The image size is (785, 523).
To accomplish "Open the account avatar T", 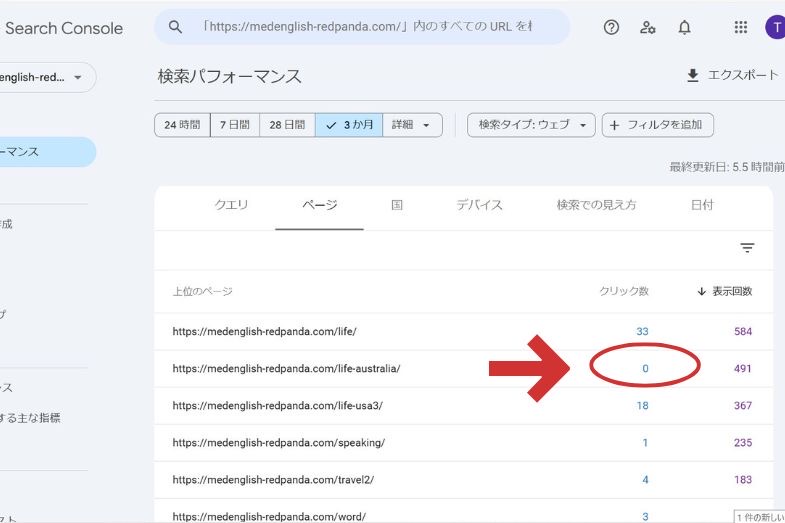I will coord(775,27).
